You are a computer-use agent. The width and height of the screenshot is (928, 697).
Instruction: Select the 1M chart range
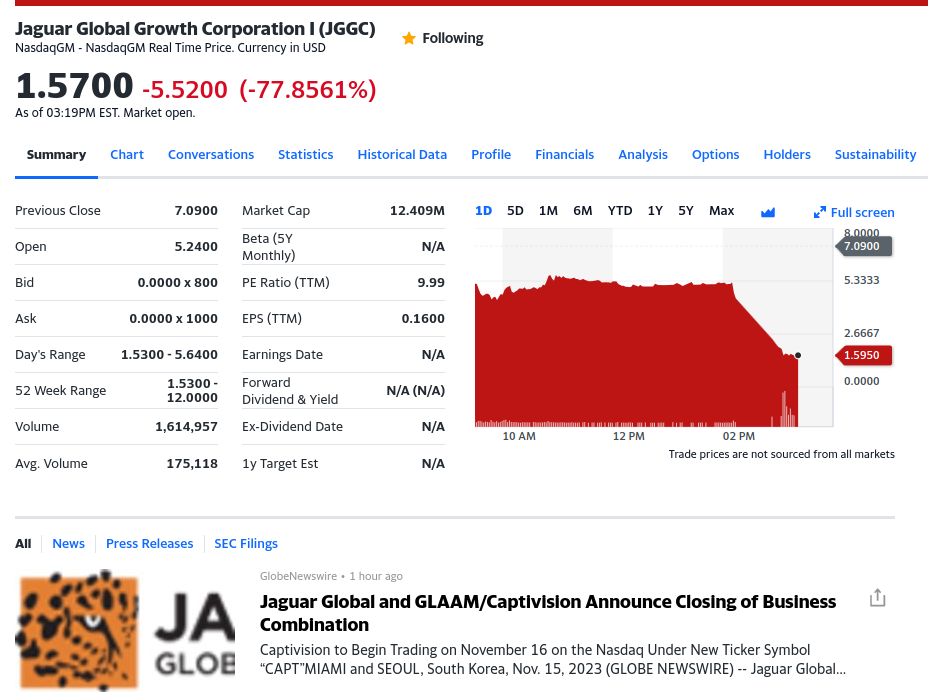point(548,211)
